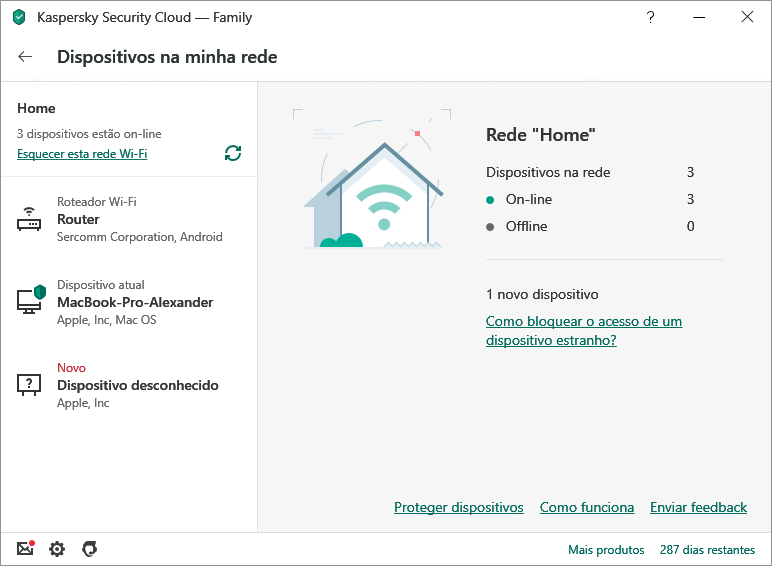
Task: Open the support agent icon
Action: pos(89,549)
